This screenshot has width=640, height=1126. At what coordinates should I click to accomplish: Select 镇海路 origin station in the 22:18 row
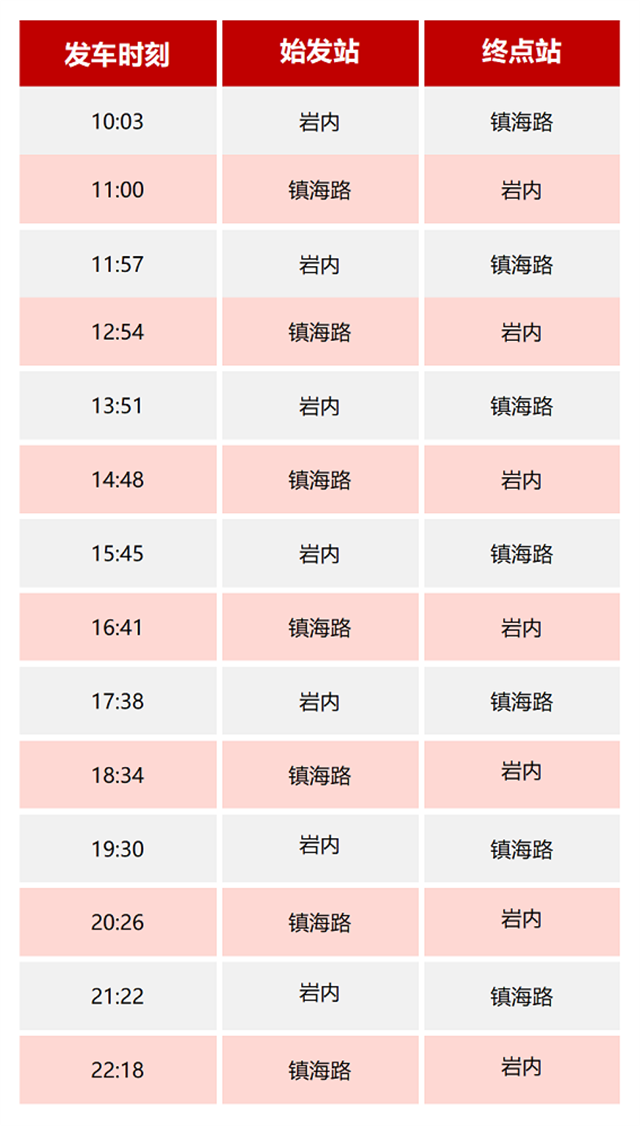pyautogui.click(x=320, y=1070)
